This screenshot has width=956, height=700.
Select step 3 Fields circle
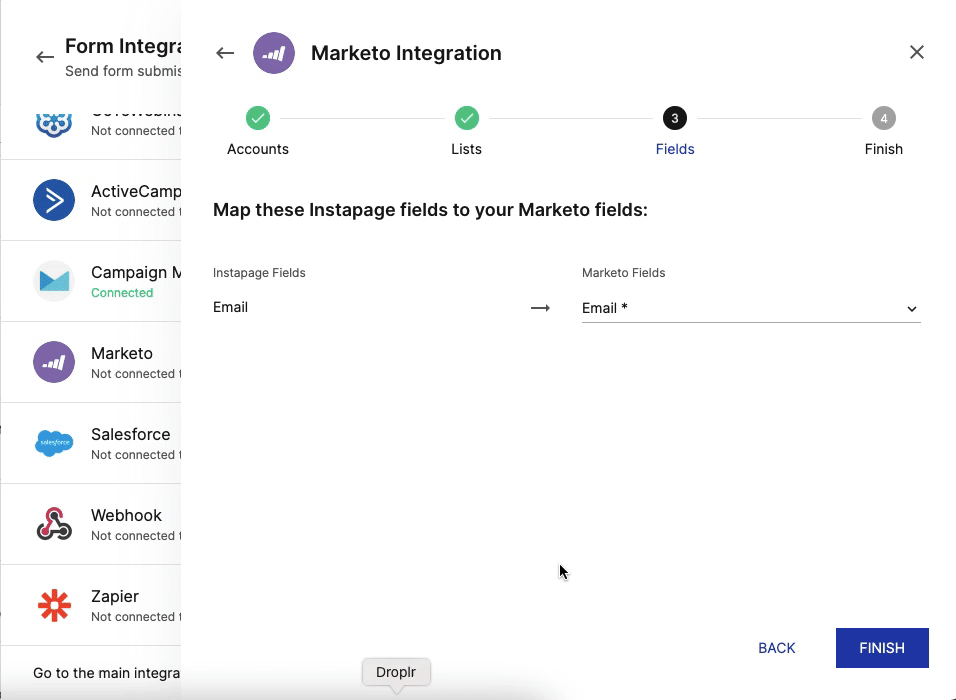point(675,118)
